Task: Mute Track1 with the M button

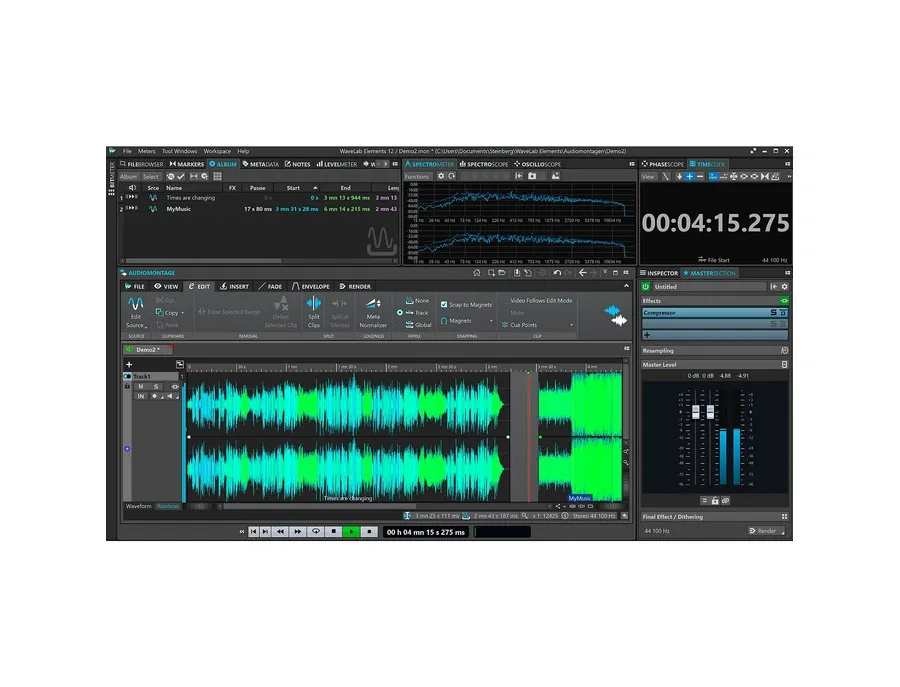Action: 141,386
